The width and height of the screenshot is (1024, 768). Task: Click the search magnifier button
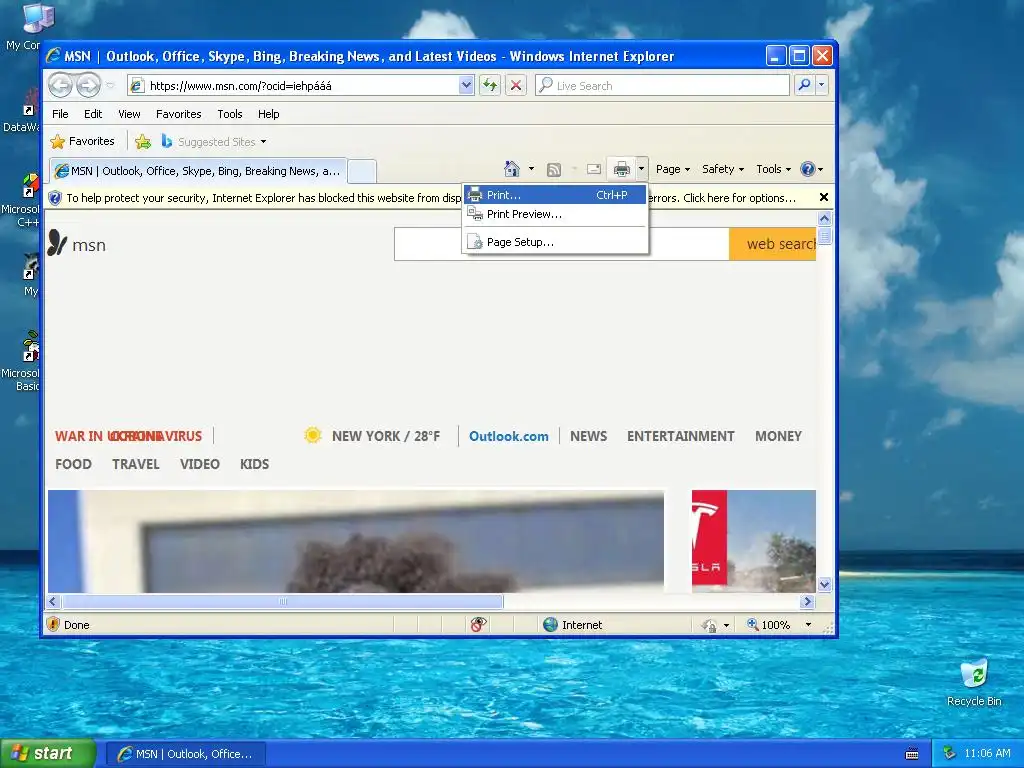click(805, 85)
